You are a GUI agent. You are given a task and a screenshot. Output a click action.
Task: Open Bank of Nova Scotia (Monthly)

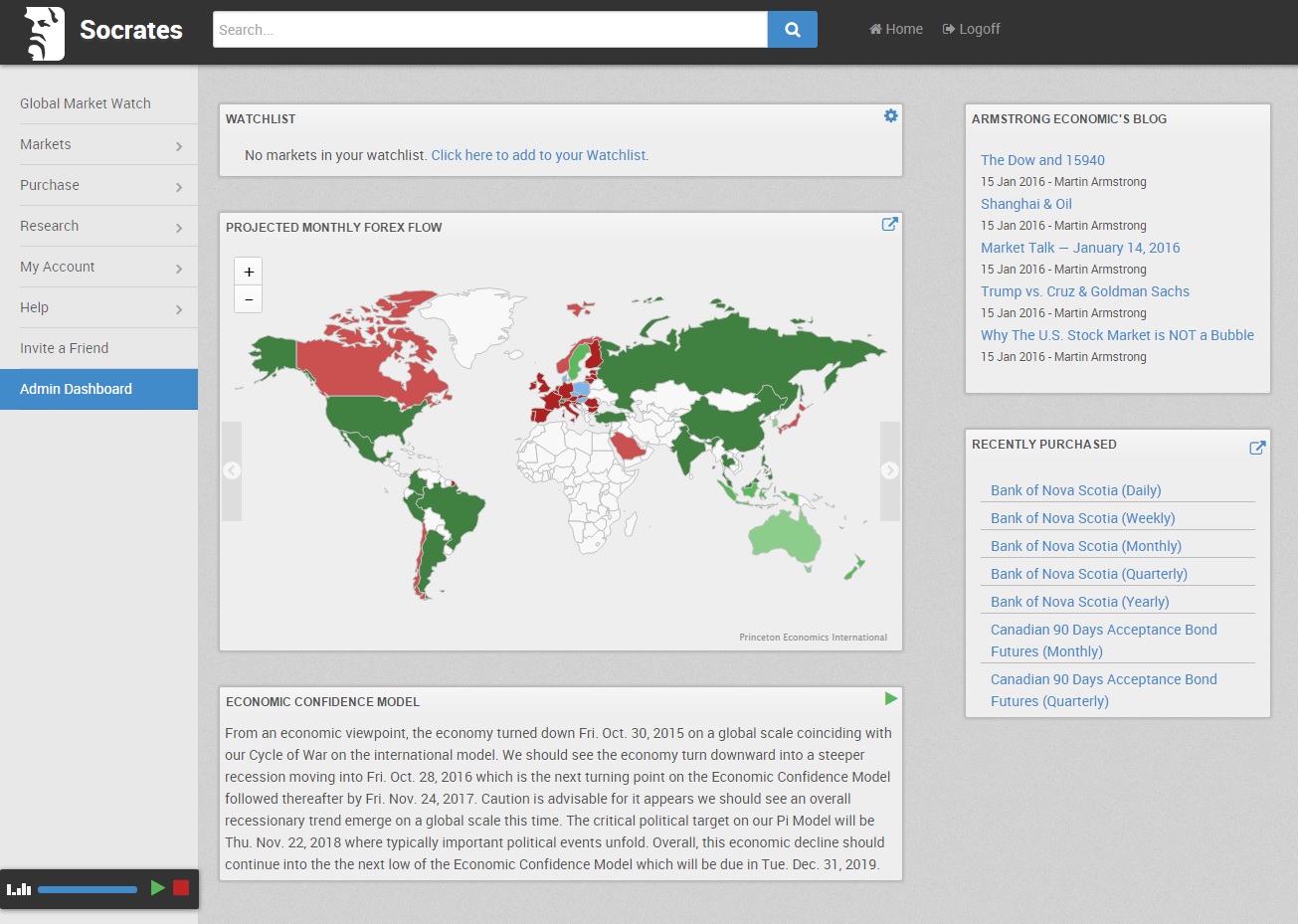coord(1086,546)
